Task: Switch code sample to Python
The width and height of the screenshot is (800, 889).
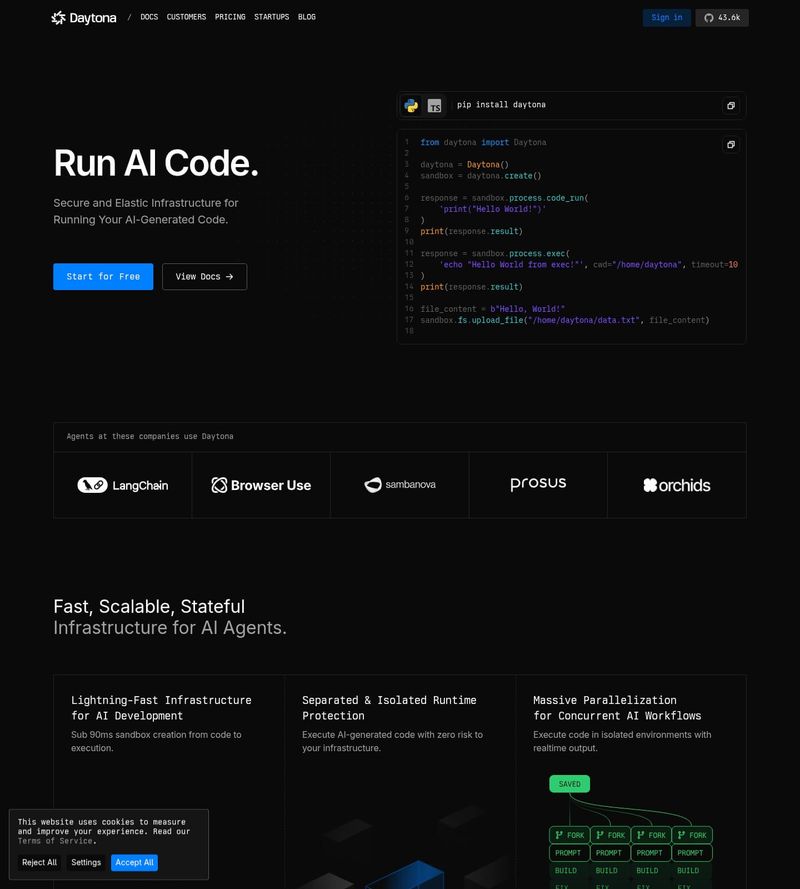Action: pos(411,105)
